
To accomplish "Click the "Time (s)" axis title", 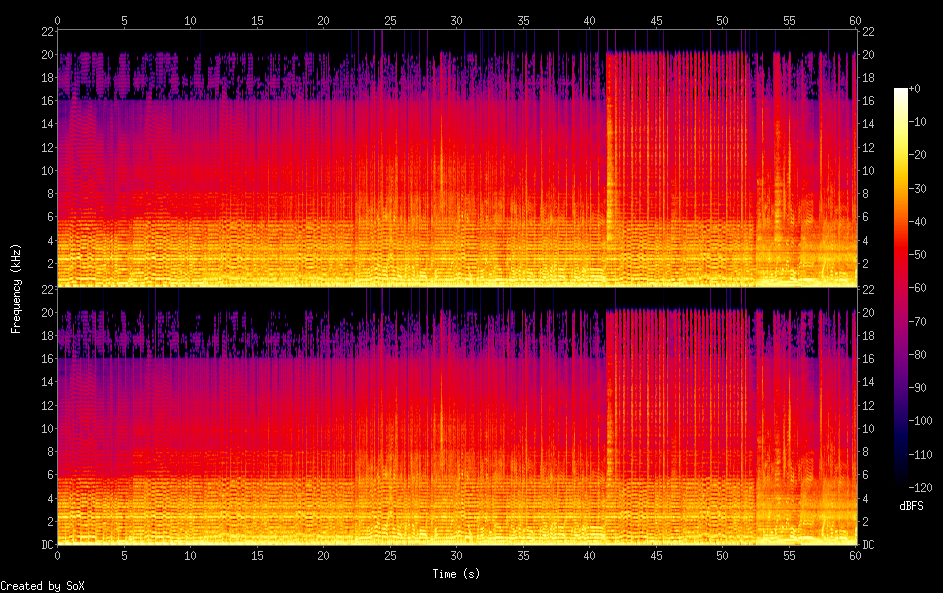I will point(456,574).
